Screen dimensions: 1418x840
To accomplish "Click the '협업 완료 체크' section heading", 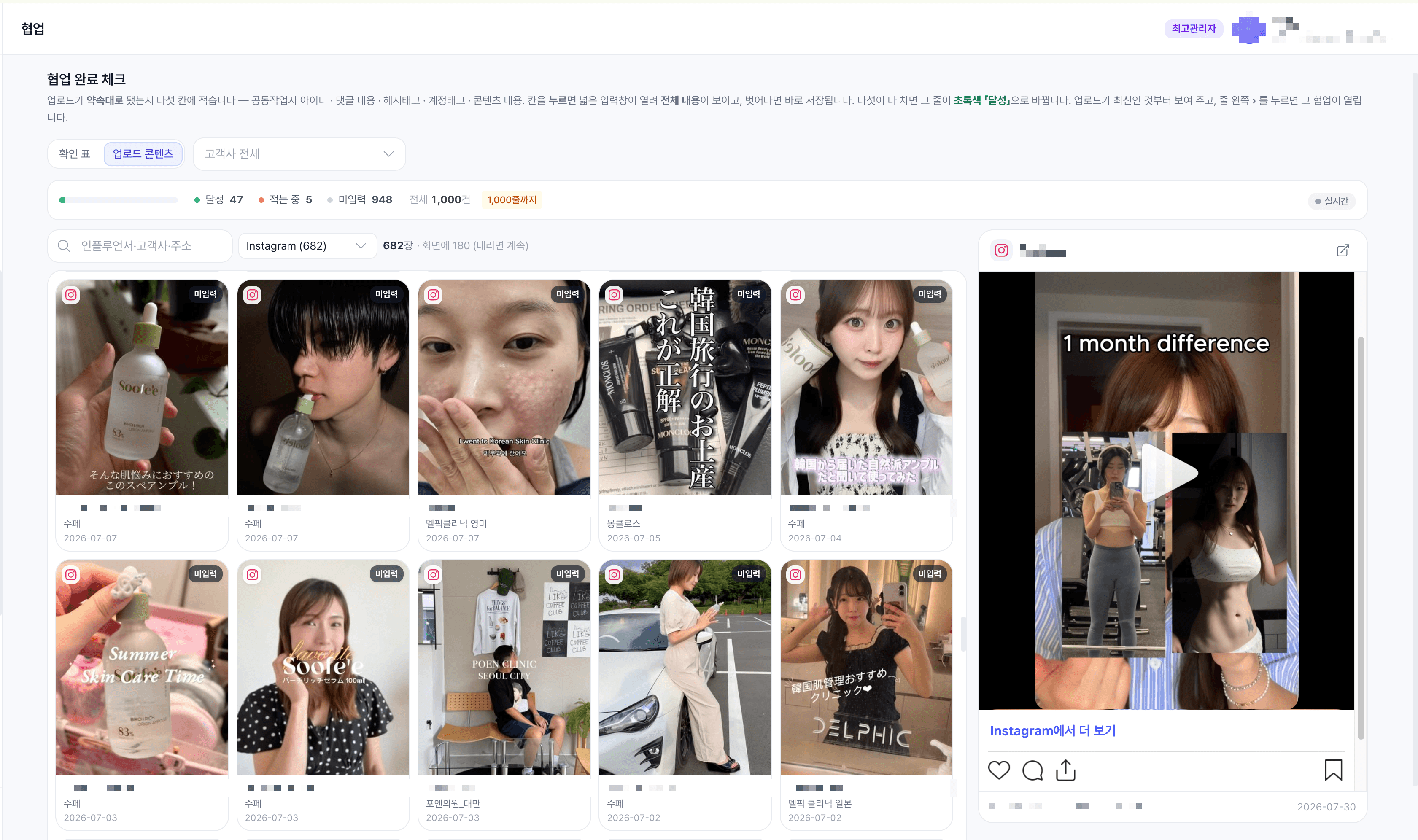I will click(86, 79).
